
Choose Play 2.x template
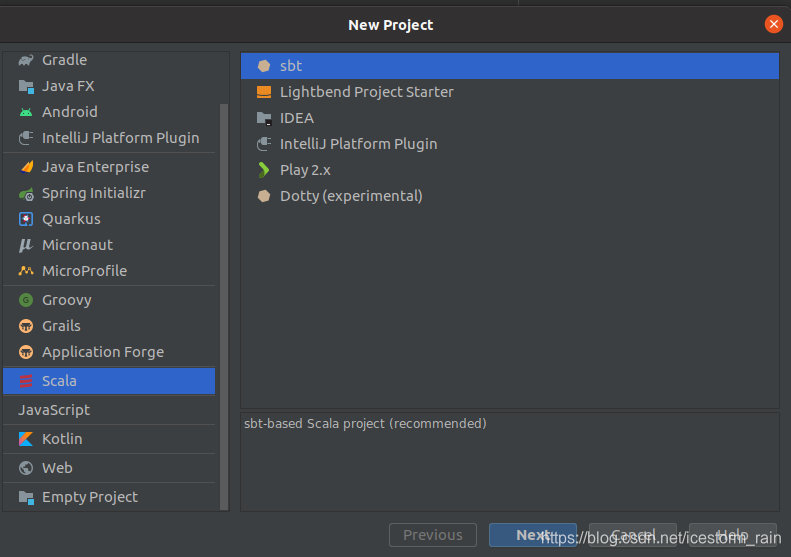510,170
